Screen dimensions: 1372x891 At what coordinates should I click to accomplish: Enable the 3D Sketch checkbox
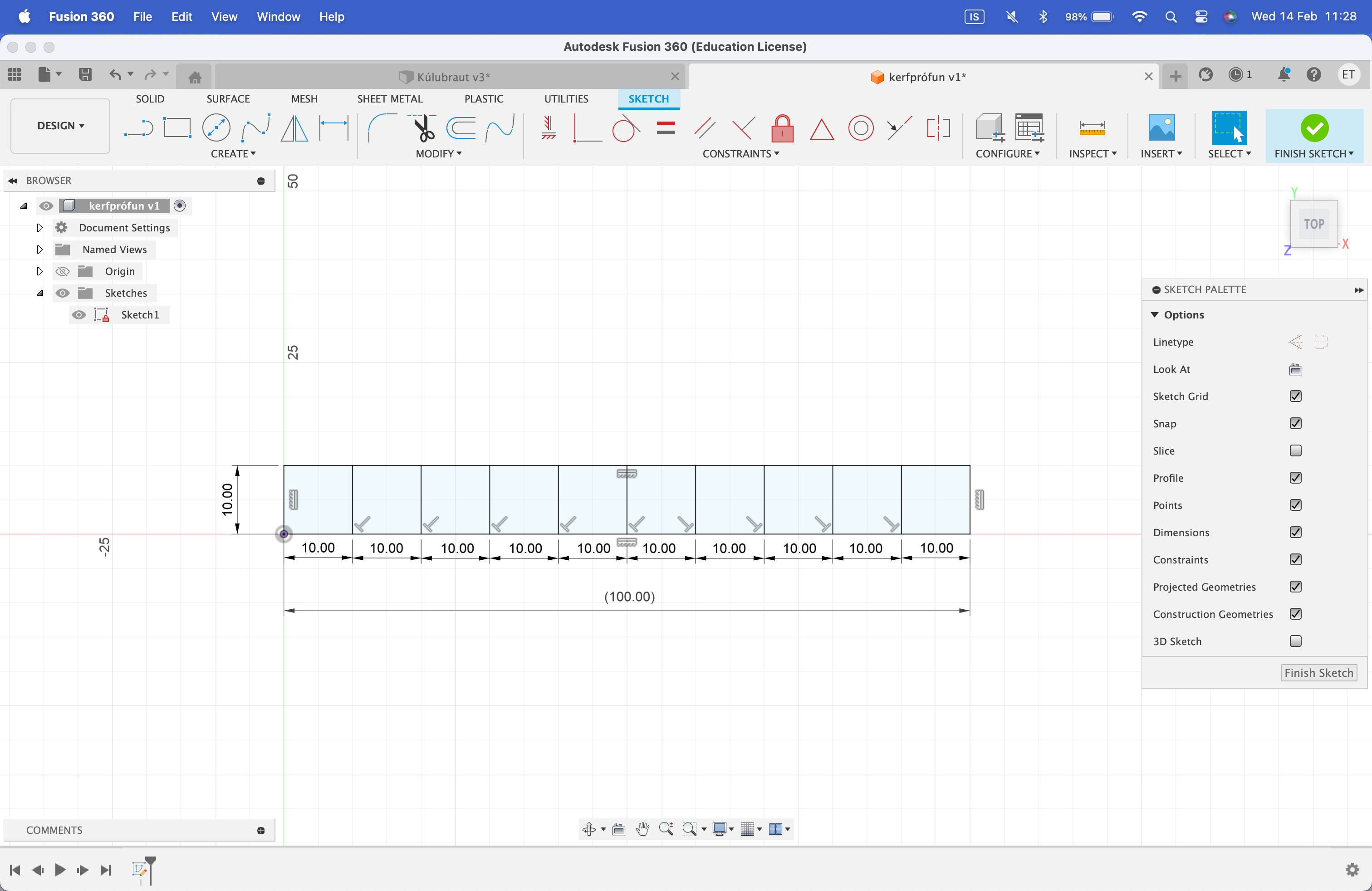1295,641
